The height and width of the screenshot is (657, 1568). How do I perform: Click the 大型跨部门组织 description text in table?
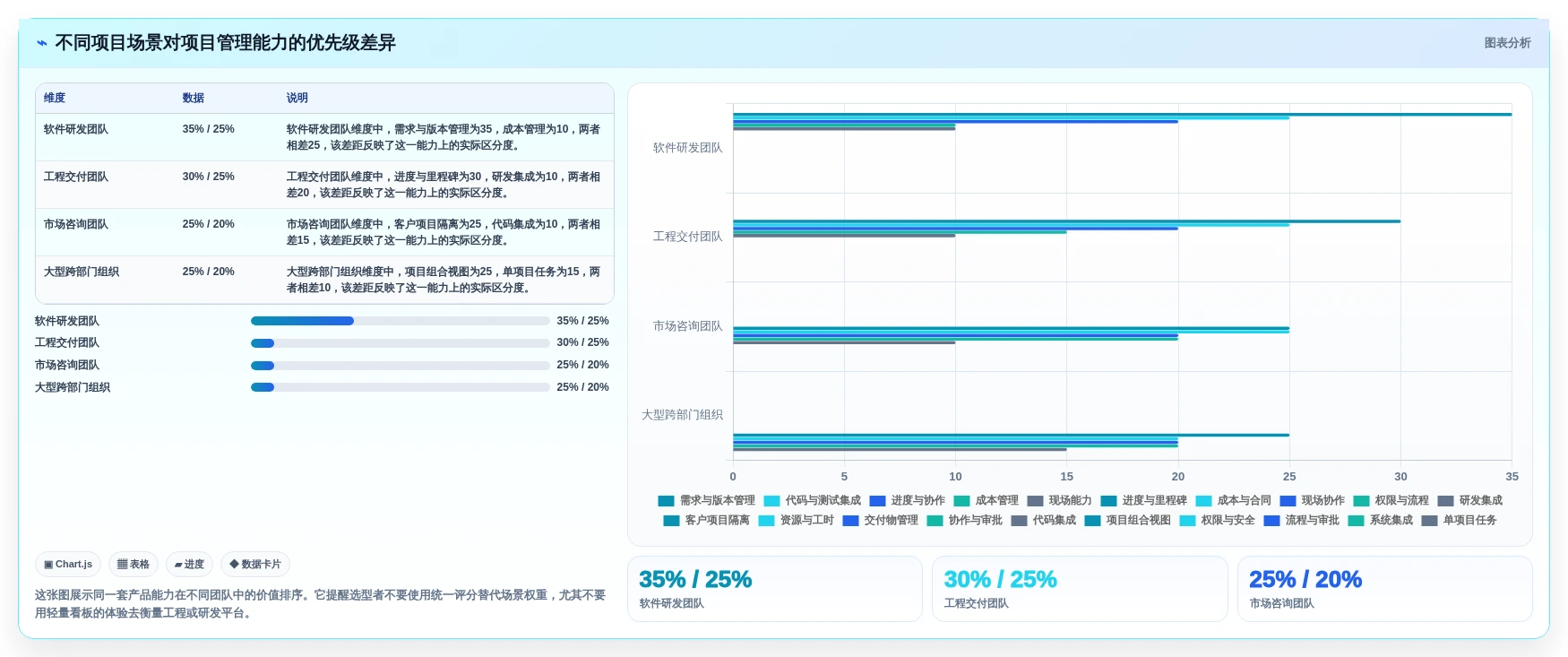[x=444, y=280]
